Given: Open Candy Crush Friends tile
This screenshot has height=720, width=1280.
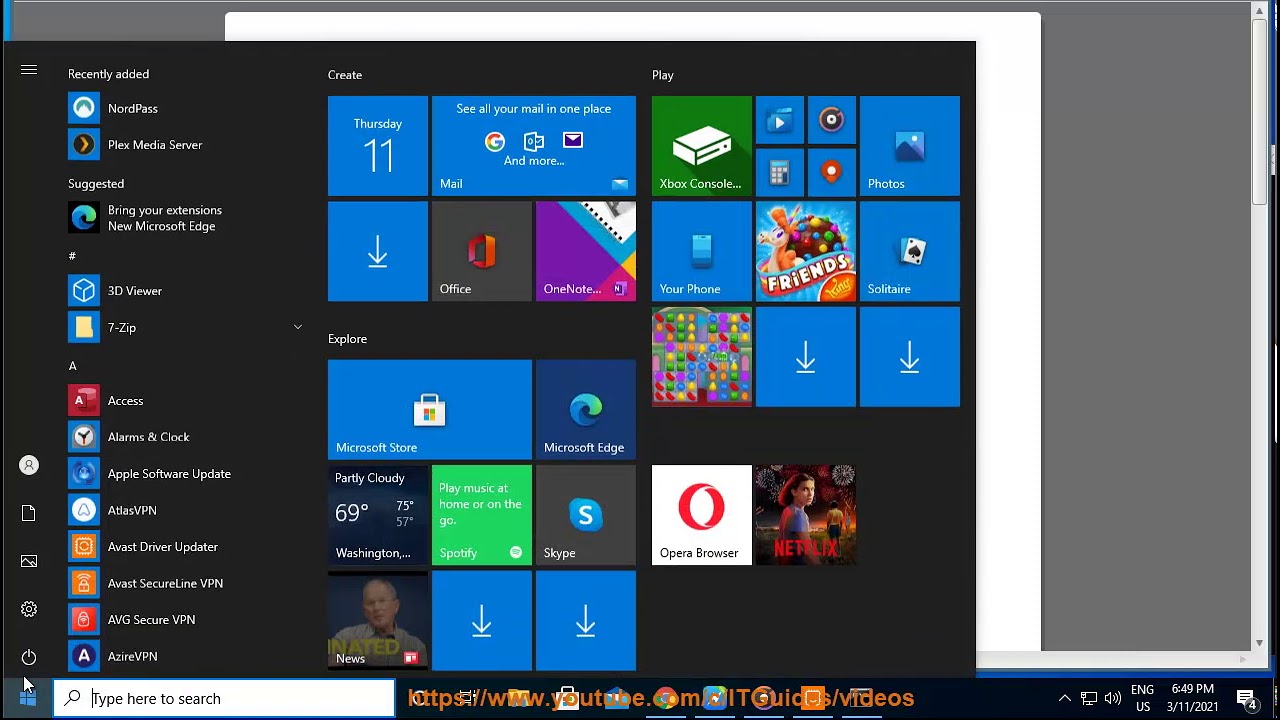Looking at the screenshot, I should (x=806, y=251).
